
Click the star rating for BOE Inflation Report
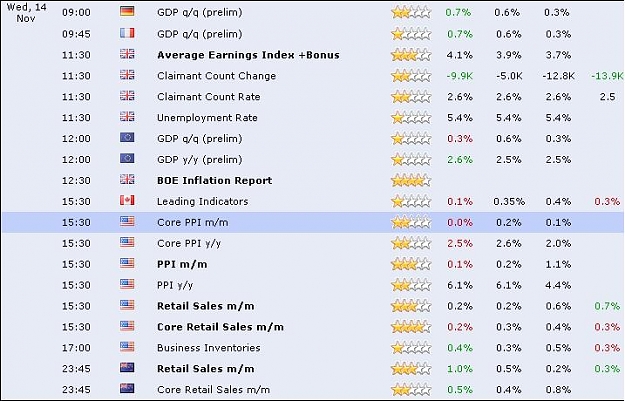click(x=411, y=181)
